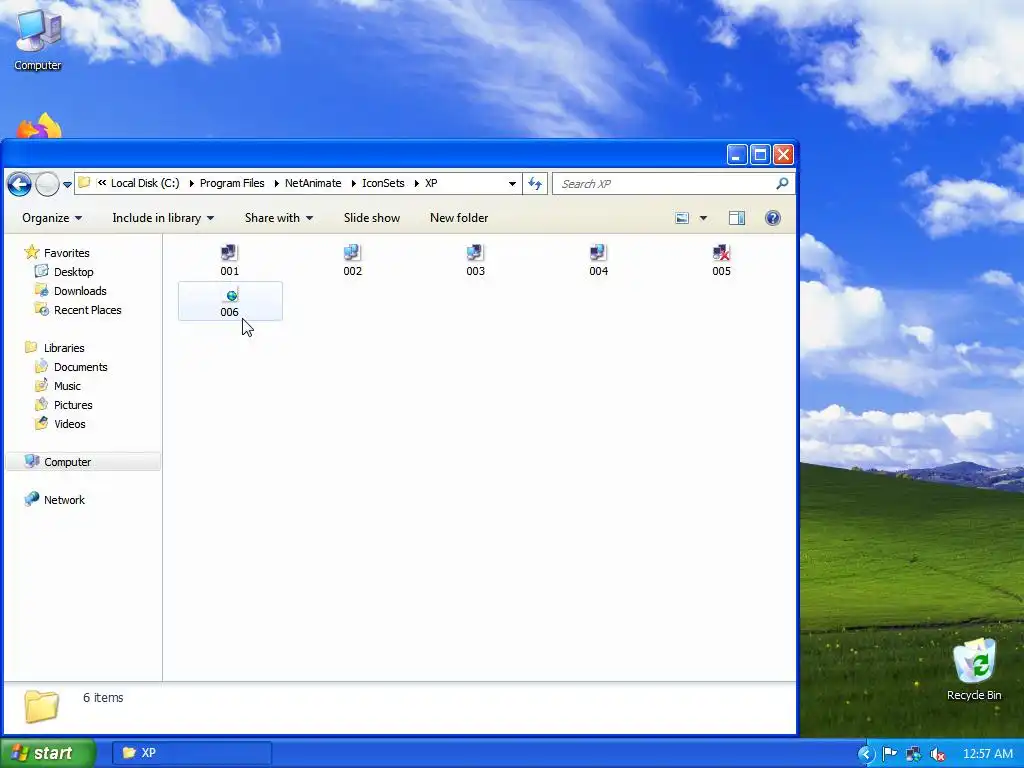
Task: Click the XP taskbar button
Action: [x=191, y=753]
